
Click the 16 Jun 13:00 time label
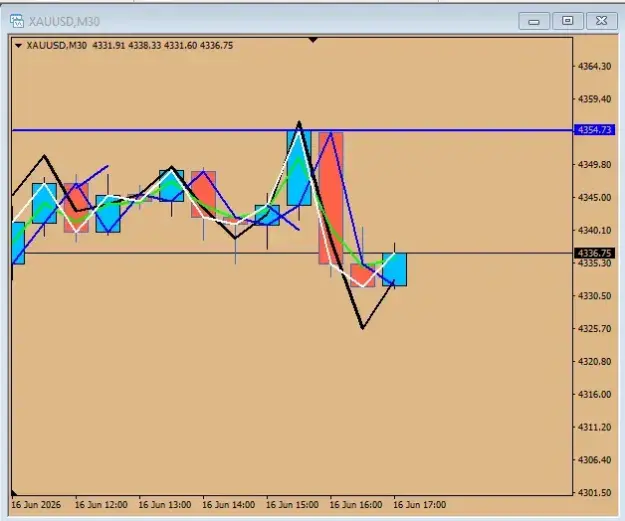click(165, 505)
